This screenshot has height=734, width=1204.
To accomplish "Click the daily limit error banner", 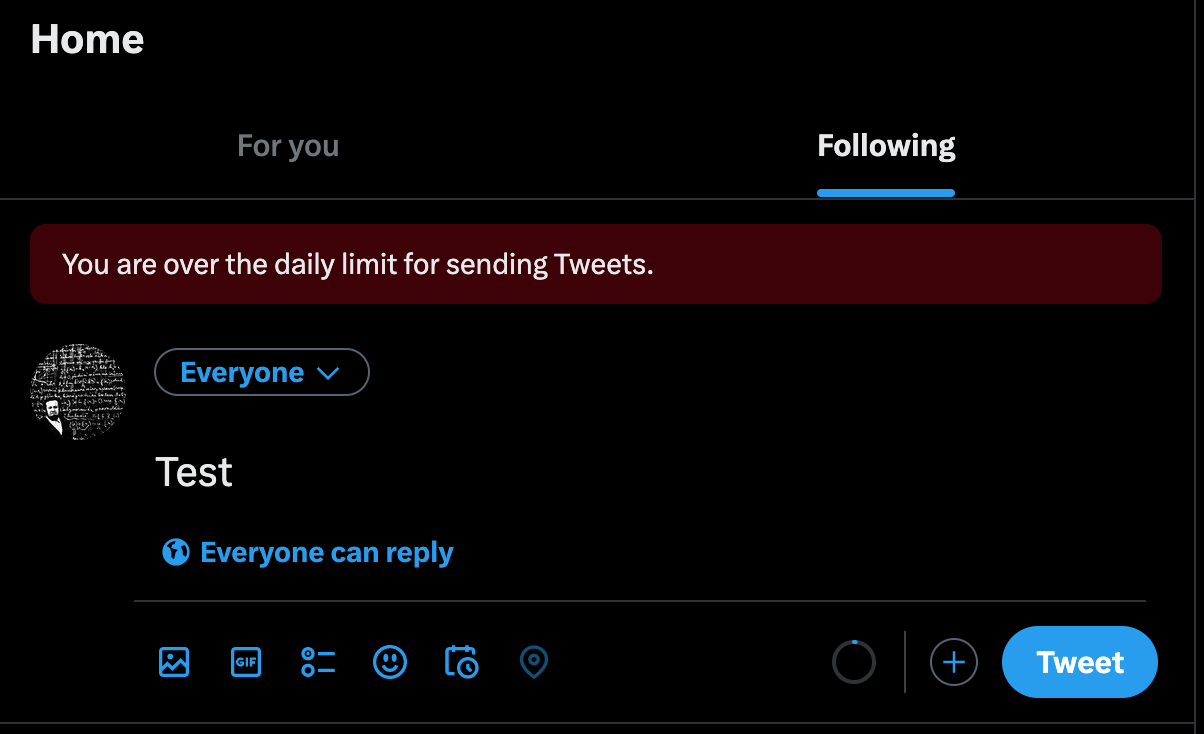I will click(596, 264).
